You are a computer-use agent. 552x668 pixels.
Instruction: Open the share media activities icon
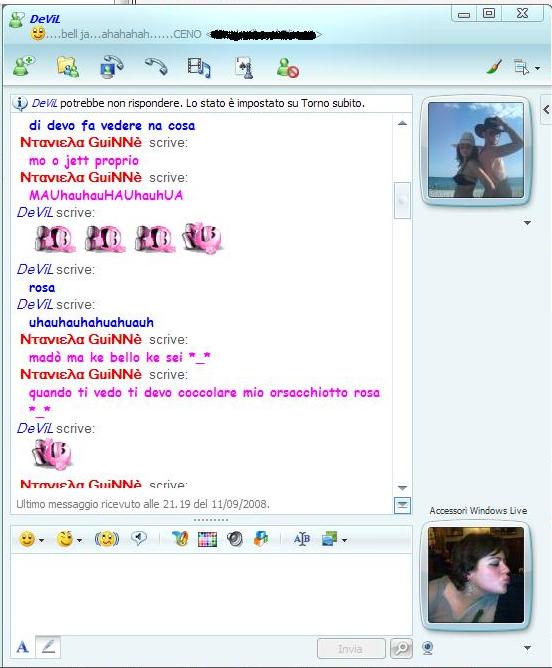coord(199,68)
